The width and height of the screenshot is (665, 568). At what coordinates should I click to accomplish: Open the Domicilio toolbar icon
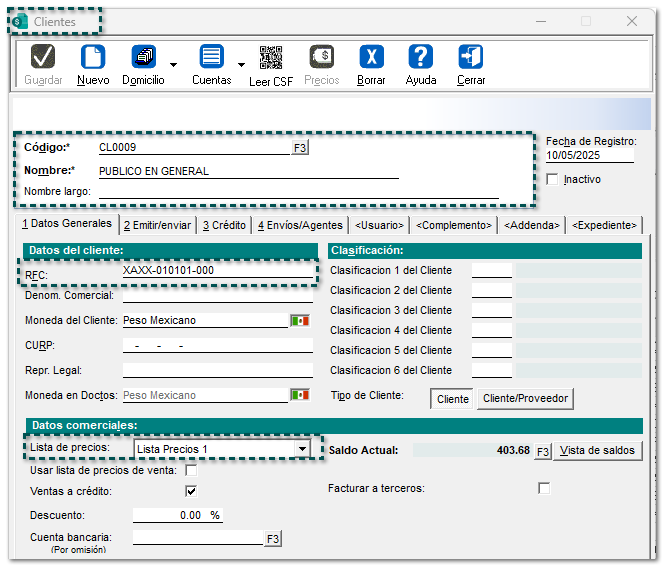pos(143,58)
